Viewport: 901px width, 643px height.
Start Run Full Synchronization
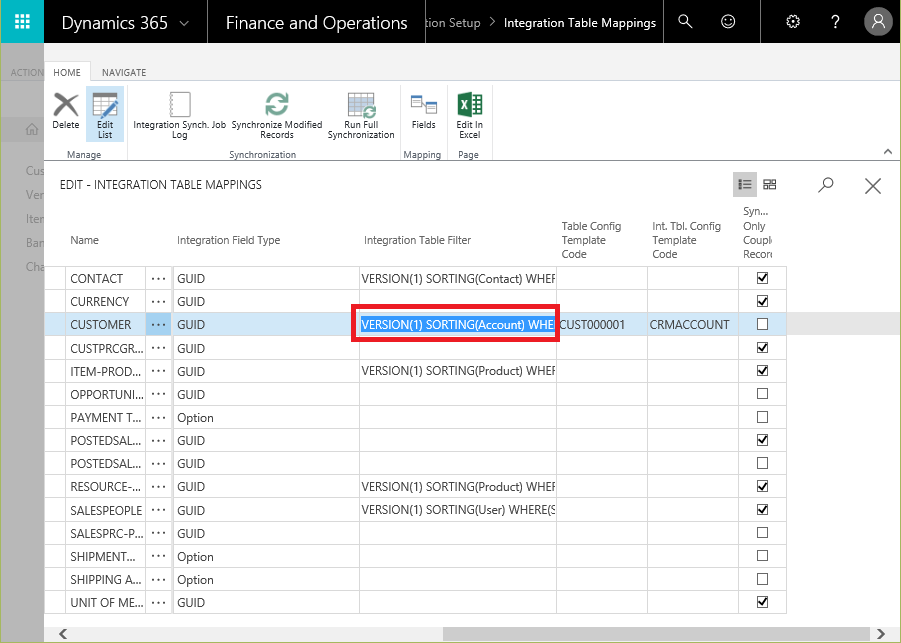coord(361,115)
